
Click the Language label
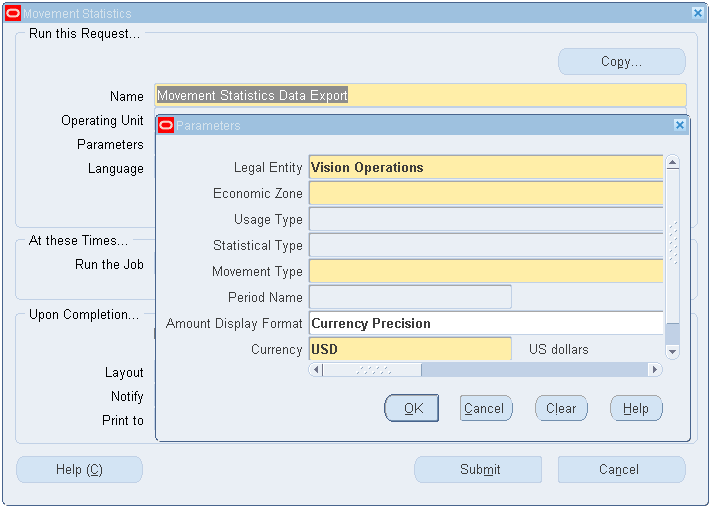point(116,169)
